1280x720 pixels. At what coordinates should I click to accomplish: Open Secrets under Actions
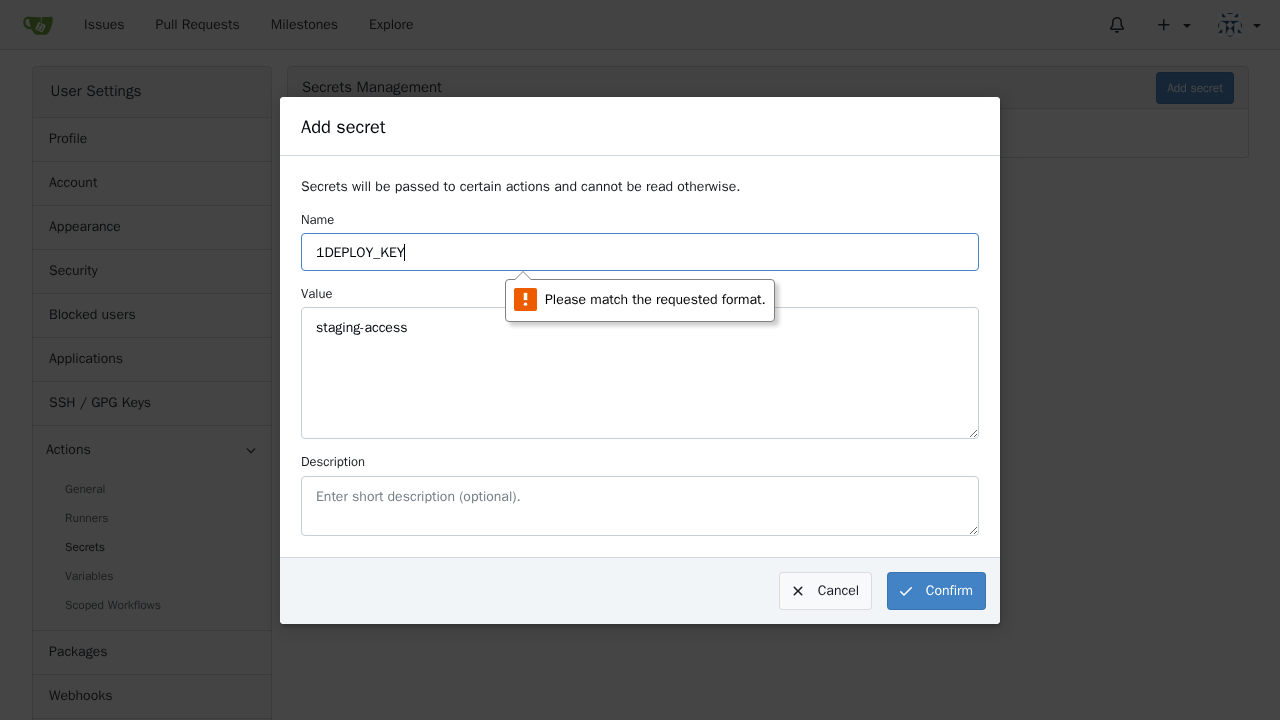coord(85,547)
